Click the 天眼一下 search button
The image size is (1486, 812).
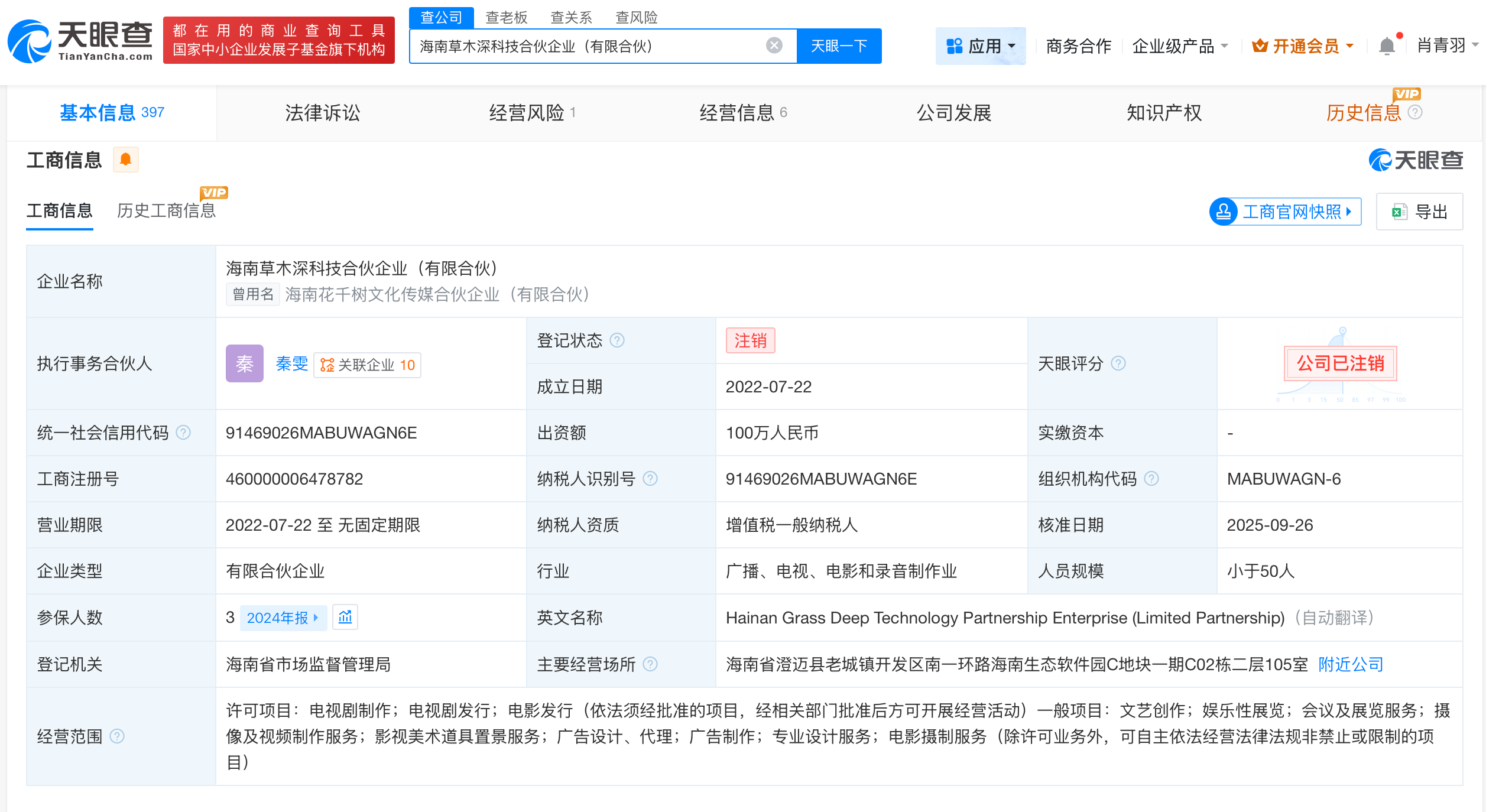click(x=839, y=45)
